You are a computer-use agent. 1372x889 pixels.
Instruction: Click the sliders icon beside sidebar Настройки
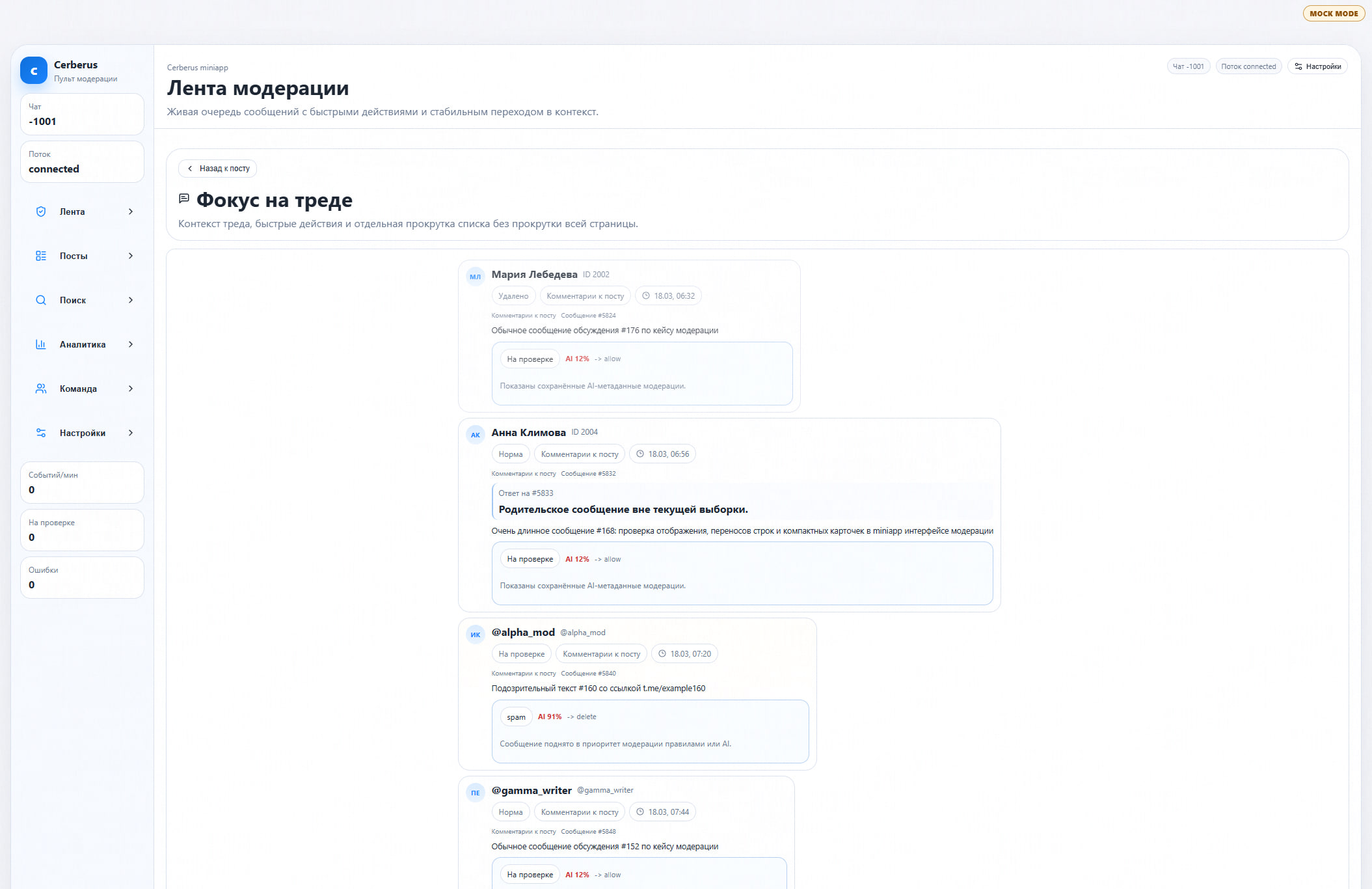coord(41,433)
